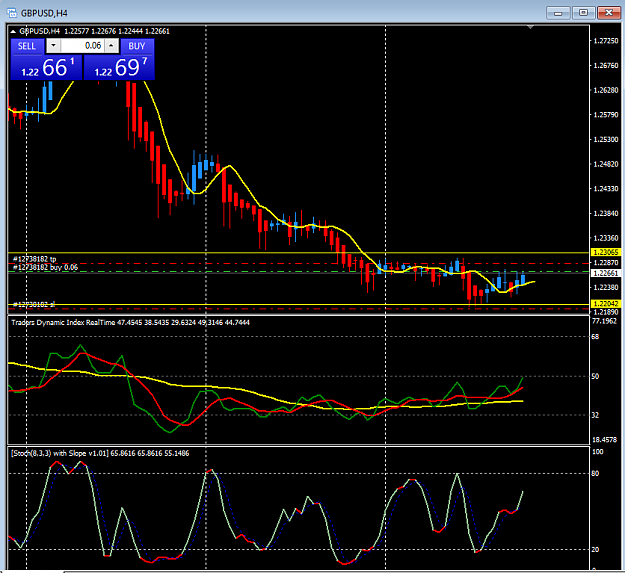Click the 77.1962 value on TDI scale
This screenshot has height=573, width=625.
604,321
